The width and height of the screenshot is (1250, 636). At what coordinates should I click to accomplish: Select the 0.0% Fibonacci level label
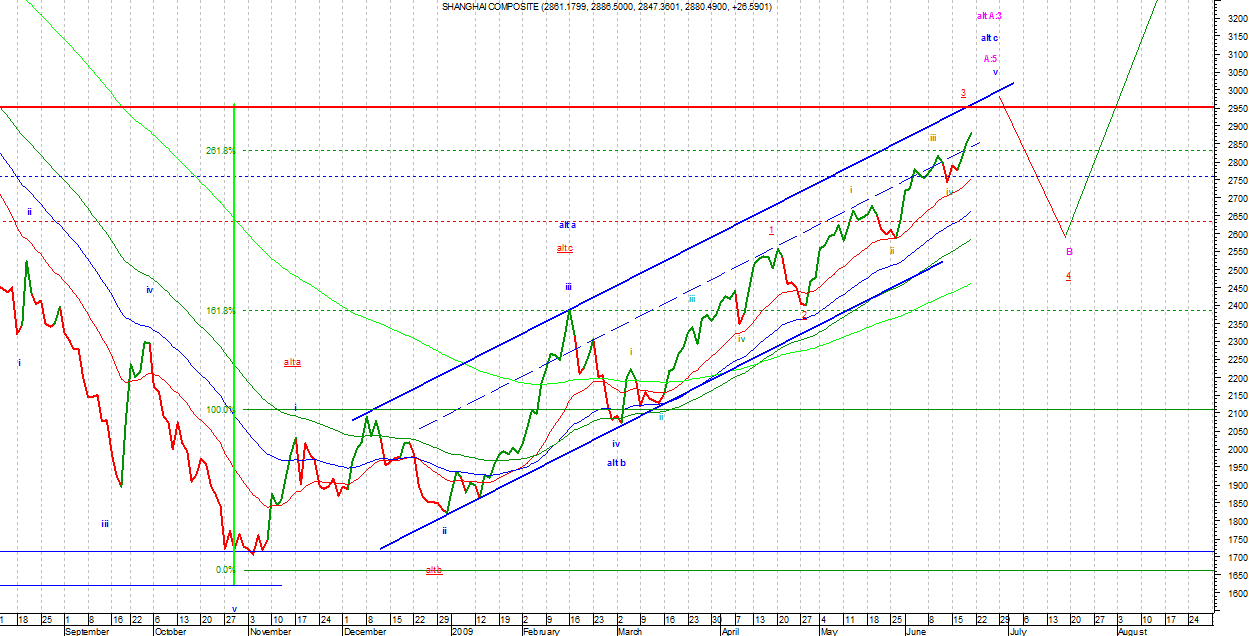coord(225,570)
